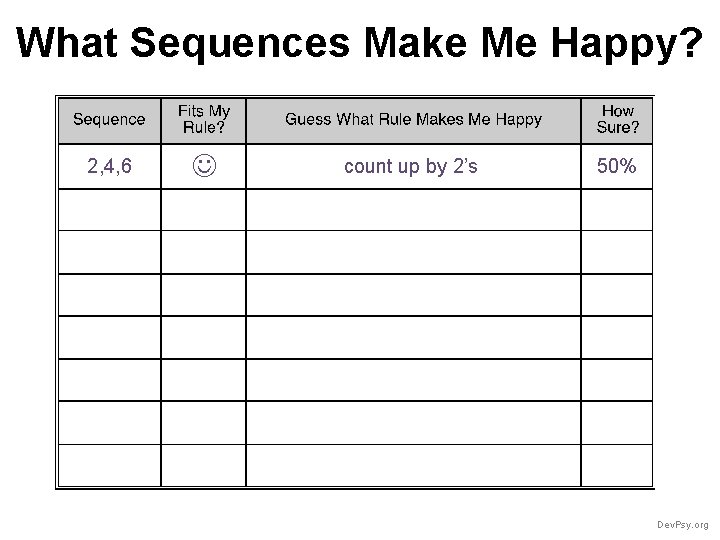Select the Sequence column header

pyautogui.click(x=110, y=120)
